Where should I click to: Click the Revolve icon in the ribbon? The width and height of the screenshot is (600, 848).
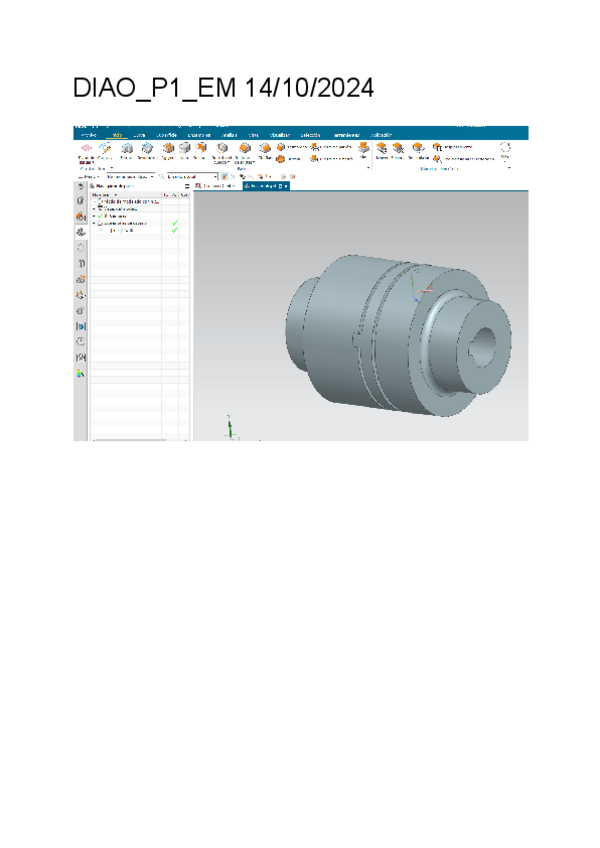click(x=147, y=149)
